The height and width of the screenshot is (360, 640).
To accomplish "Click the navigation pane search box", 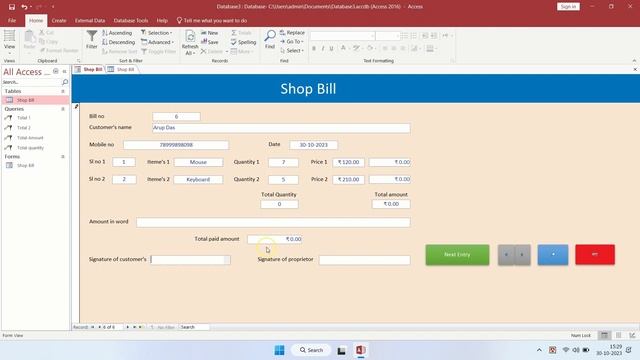I will pos(32,82).
